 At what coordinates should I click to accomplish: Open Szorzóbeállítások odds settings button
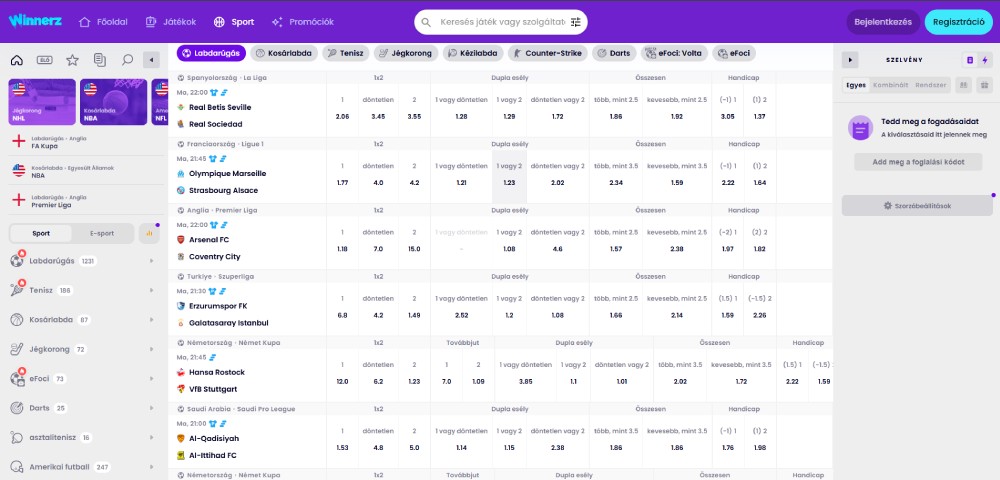[x=917, y=206]
